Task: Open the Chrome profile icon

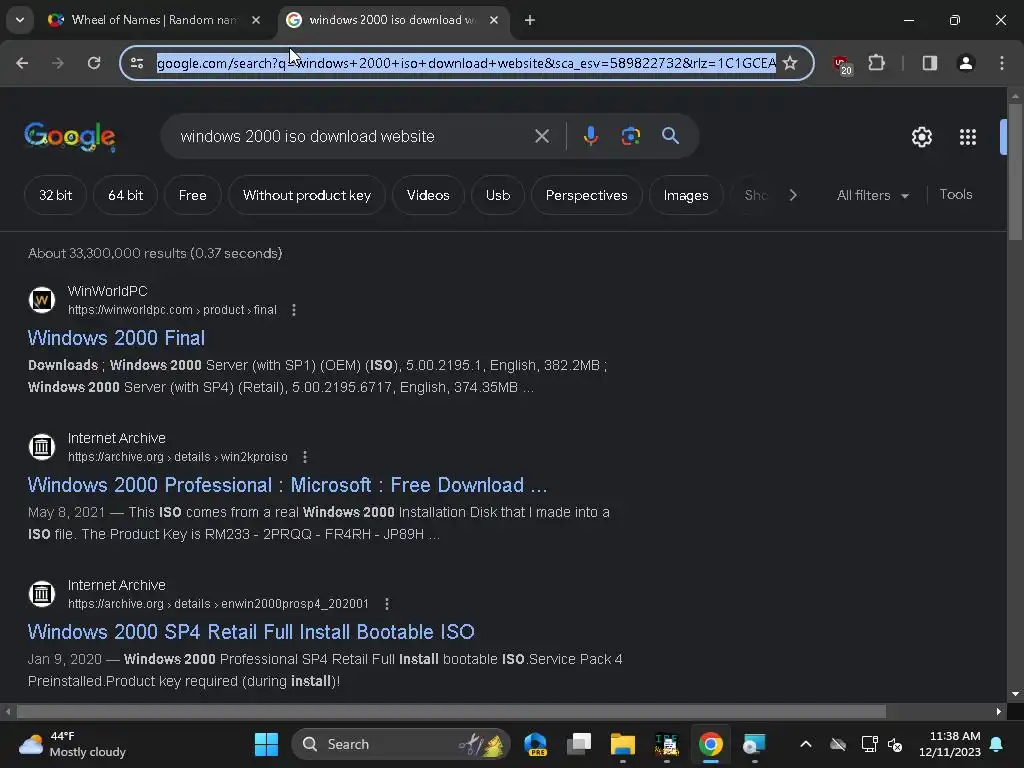Action: click(x=966, y=63)
